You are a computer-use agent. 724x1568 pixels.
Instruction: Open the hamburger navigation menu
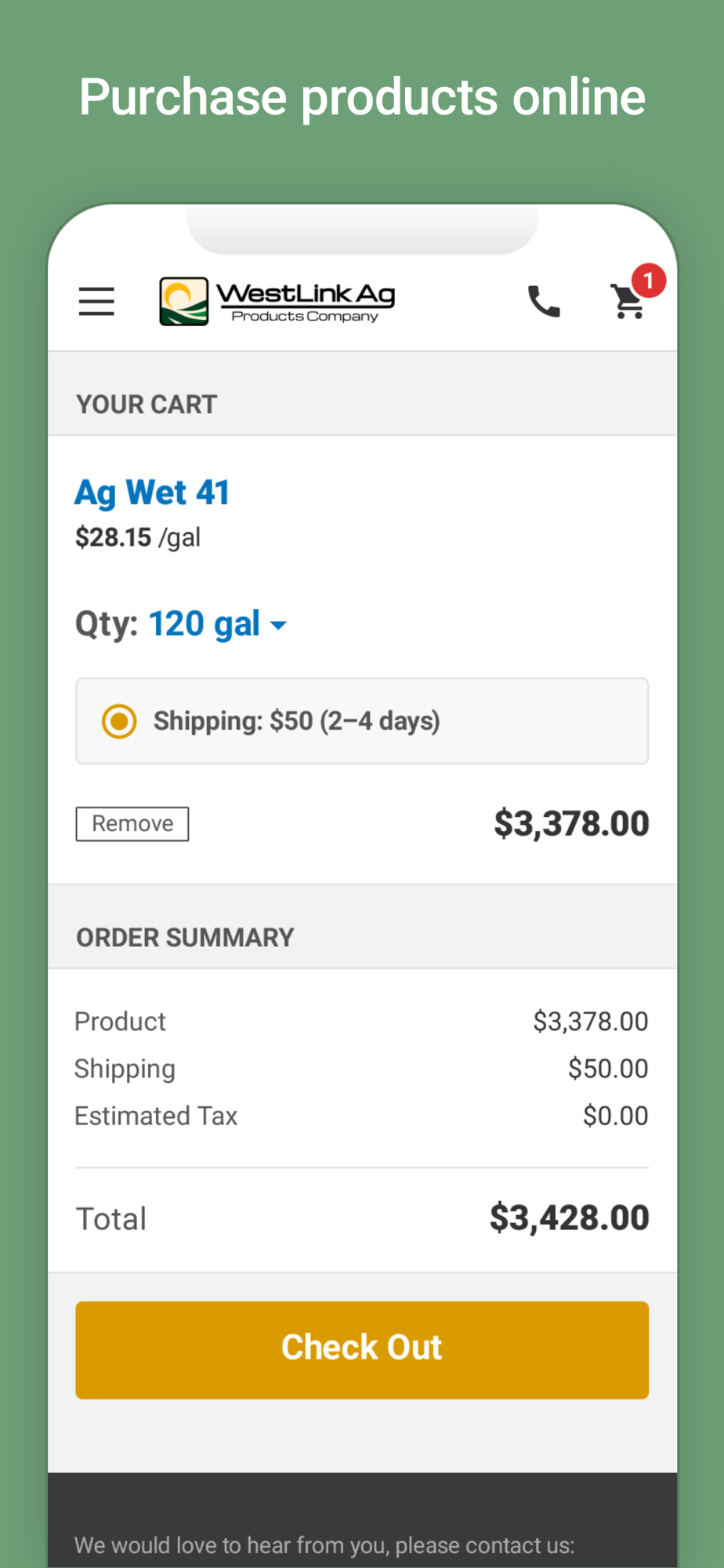click(x=96, y=301)
